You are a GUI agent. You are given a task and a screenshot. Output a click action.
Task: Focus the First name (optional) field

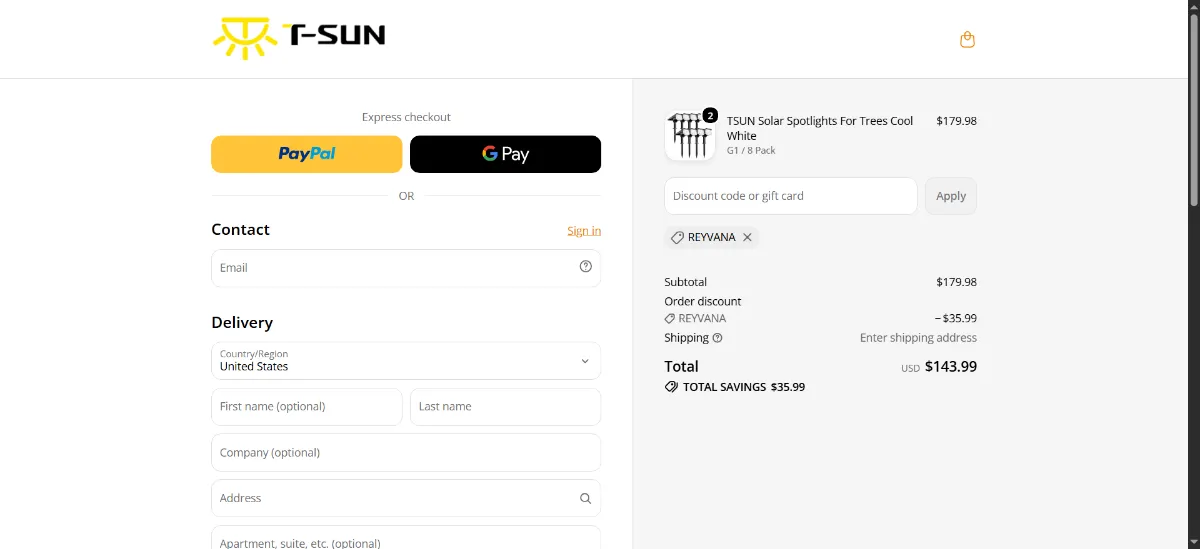point(307,407)
